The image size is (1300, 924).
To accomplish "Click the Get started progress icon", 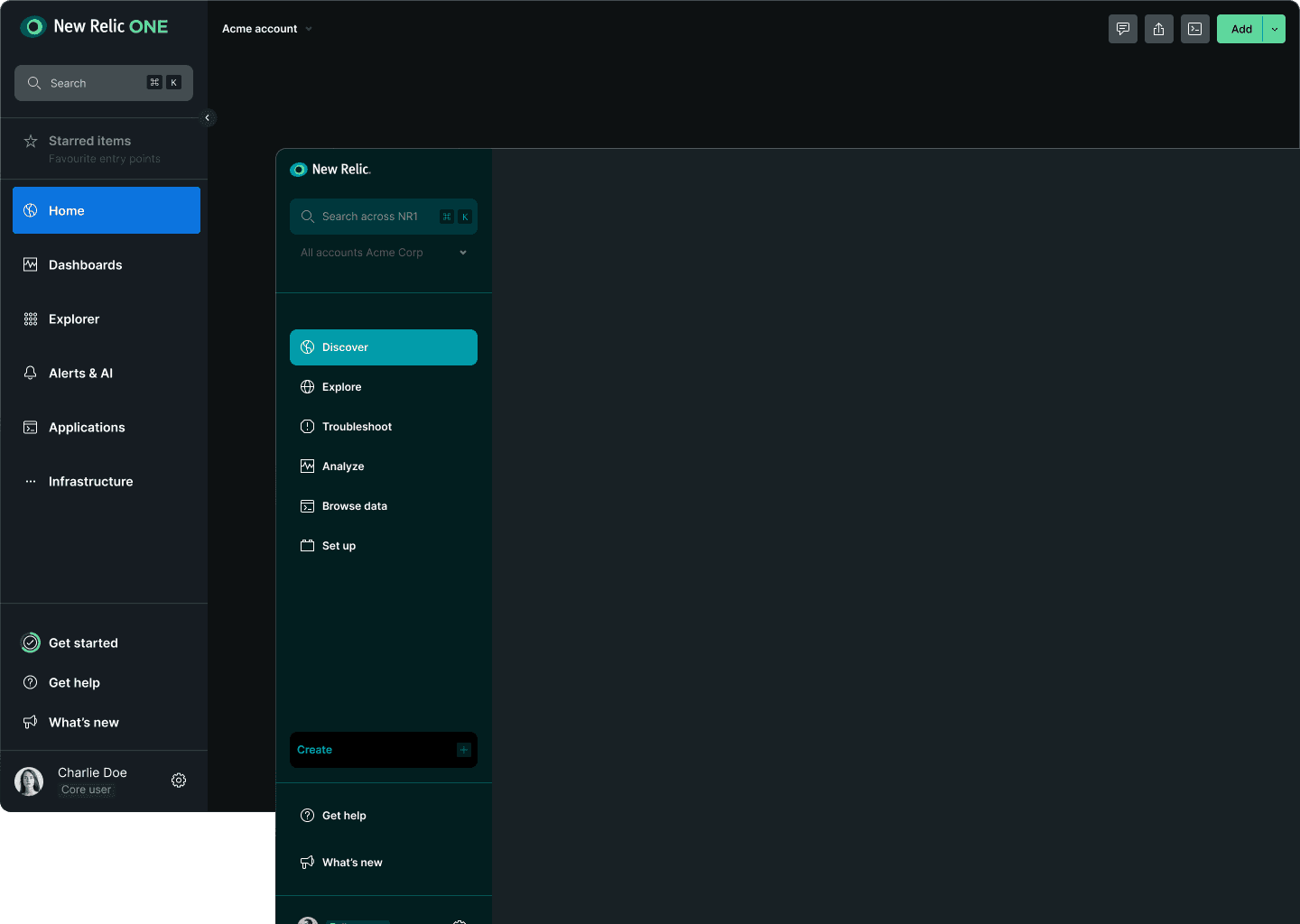I will 31,642.
